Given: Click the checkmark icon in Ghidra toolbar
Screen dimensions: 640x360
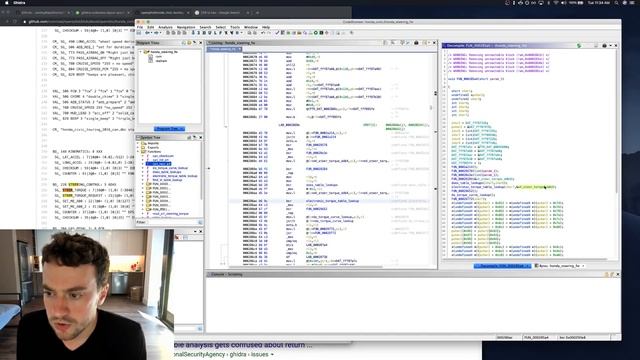Looking at the screenshot, I should 277,33.
